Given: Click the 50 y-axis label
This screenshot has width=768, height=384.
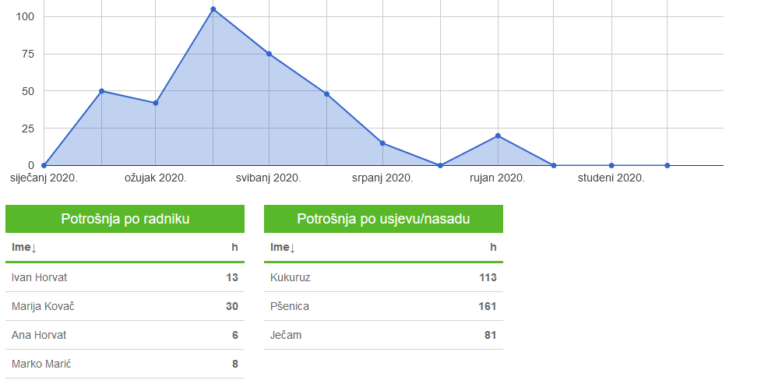Looking at the screenshot, I should pyautogui.click(x=28, y=91).
